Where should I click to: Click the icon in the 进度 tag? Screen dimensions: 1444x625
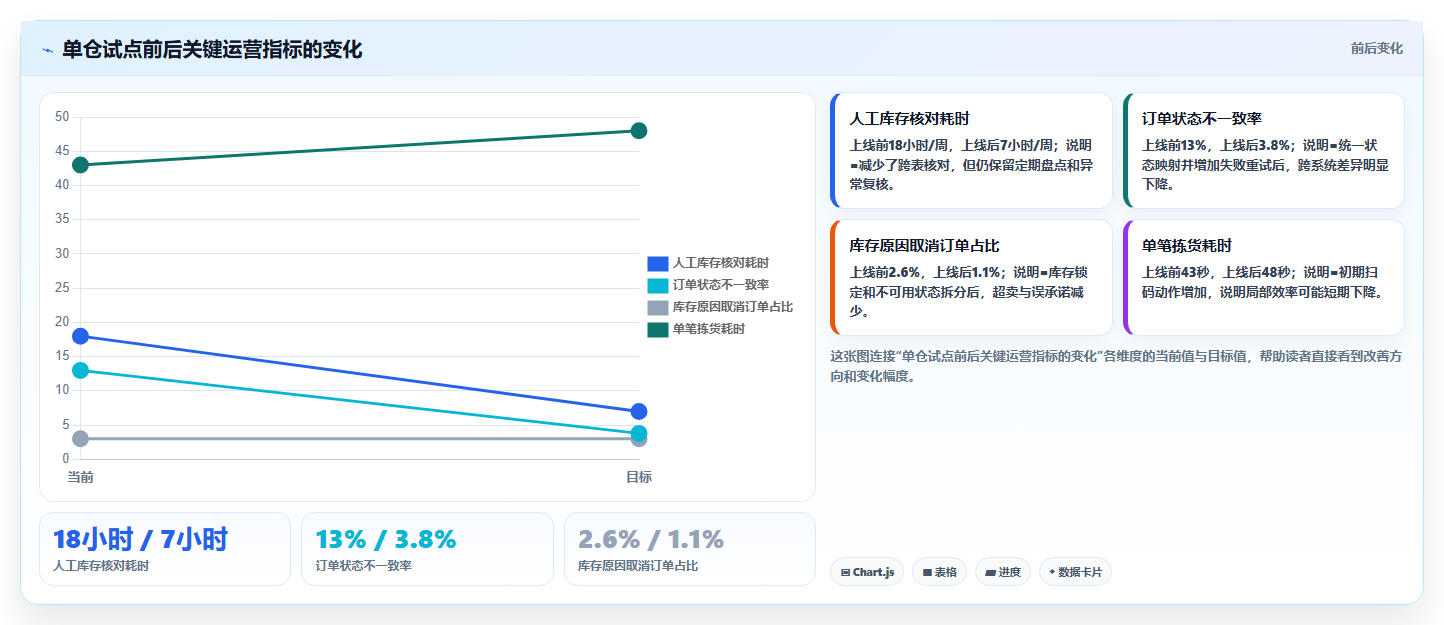pyautogui.click(x=990, y=573)
